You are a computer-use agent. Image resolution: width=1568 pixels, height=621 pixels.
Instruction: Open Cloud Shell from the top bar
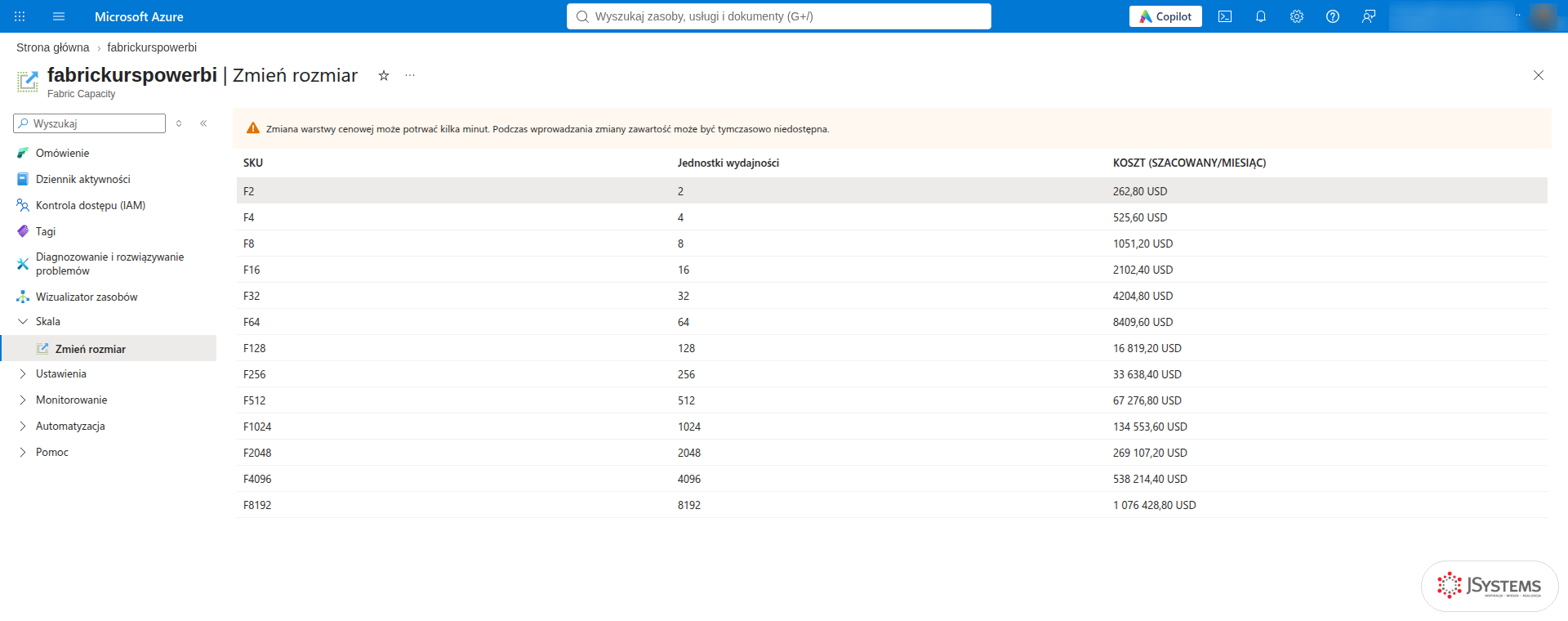1225,16
